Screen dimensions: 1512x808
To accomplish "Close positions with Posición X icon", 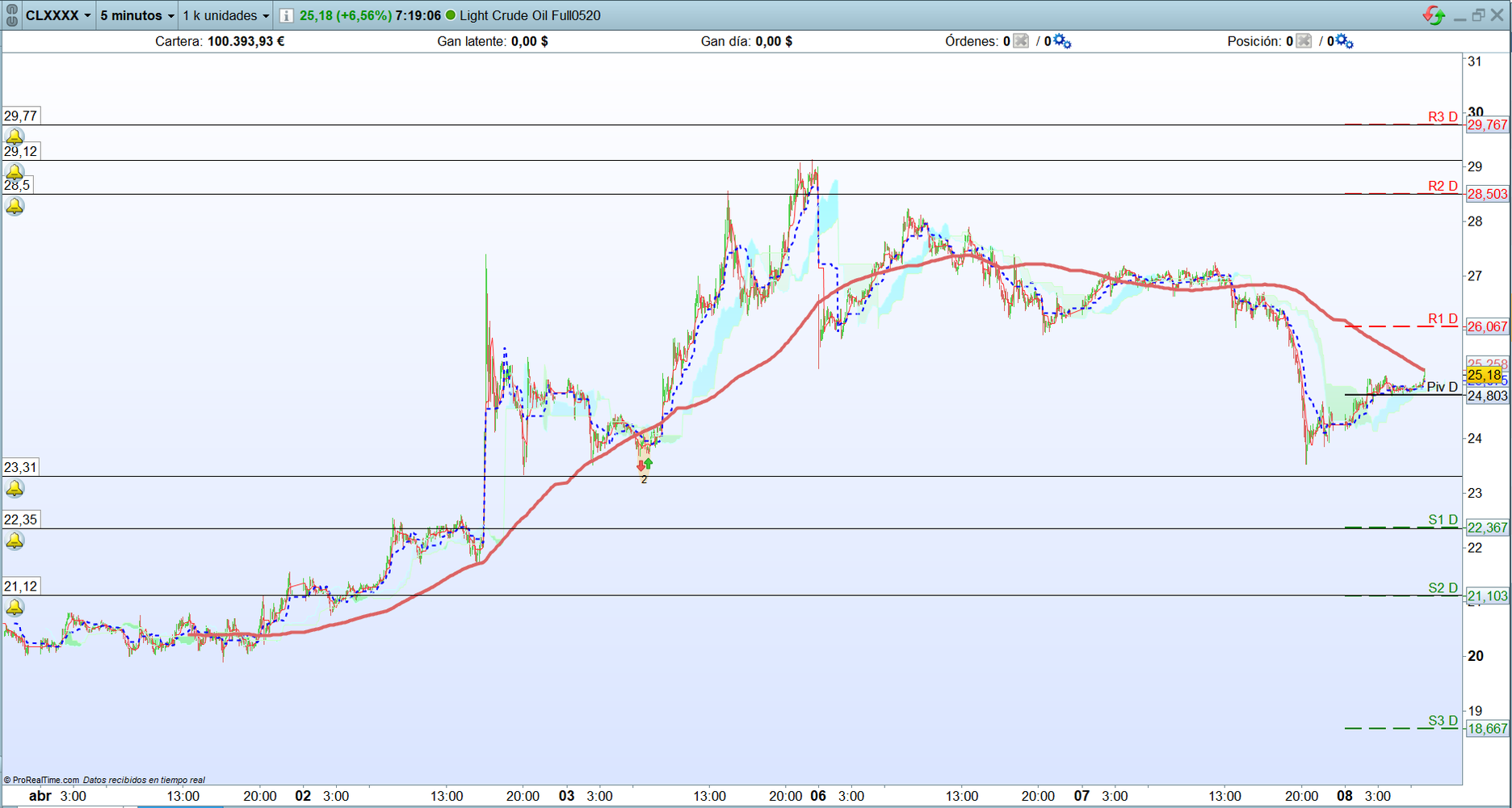I will [x=1304, y=41].
